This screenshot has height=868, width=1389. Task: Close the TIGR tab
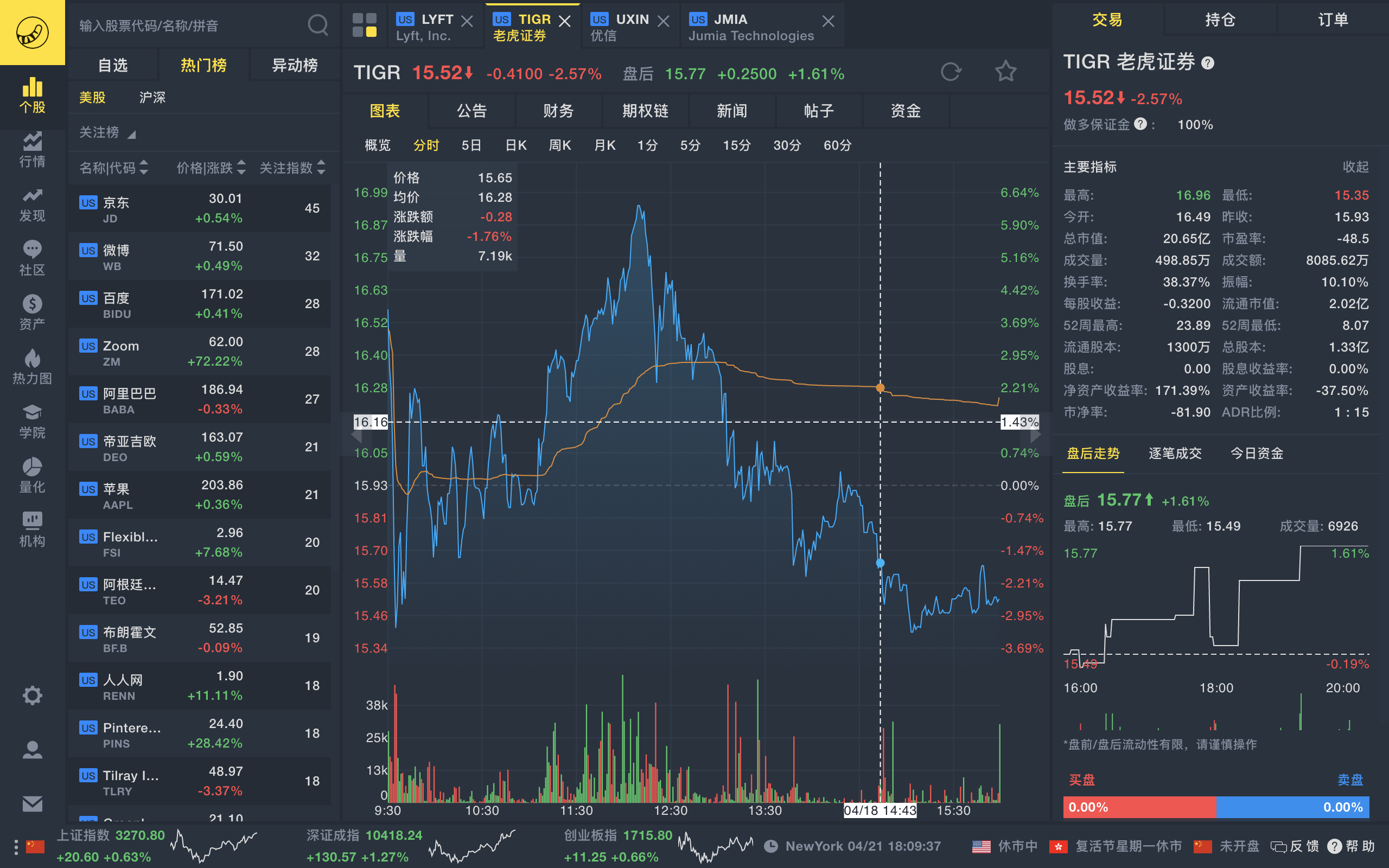[x=565, y=21]
